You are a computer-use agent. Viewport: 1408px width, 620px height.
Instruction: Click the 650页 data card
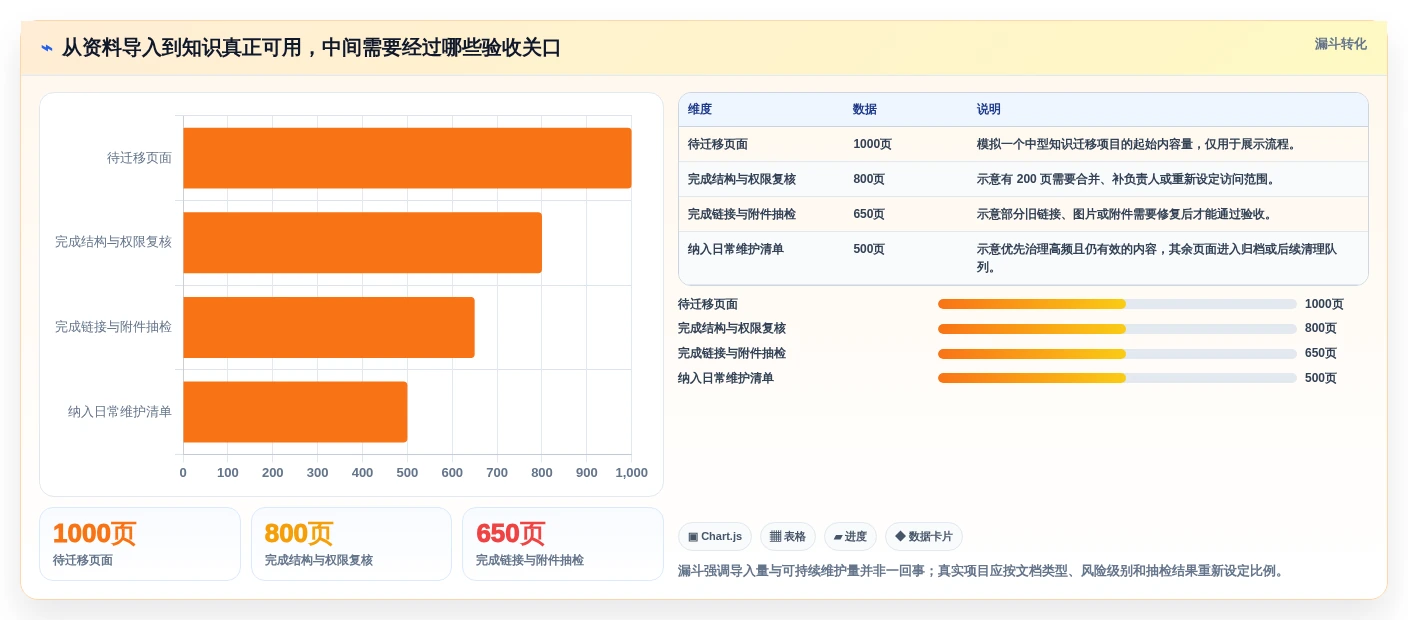(x=563, y=544)
